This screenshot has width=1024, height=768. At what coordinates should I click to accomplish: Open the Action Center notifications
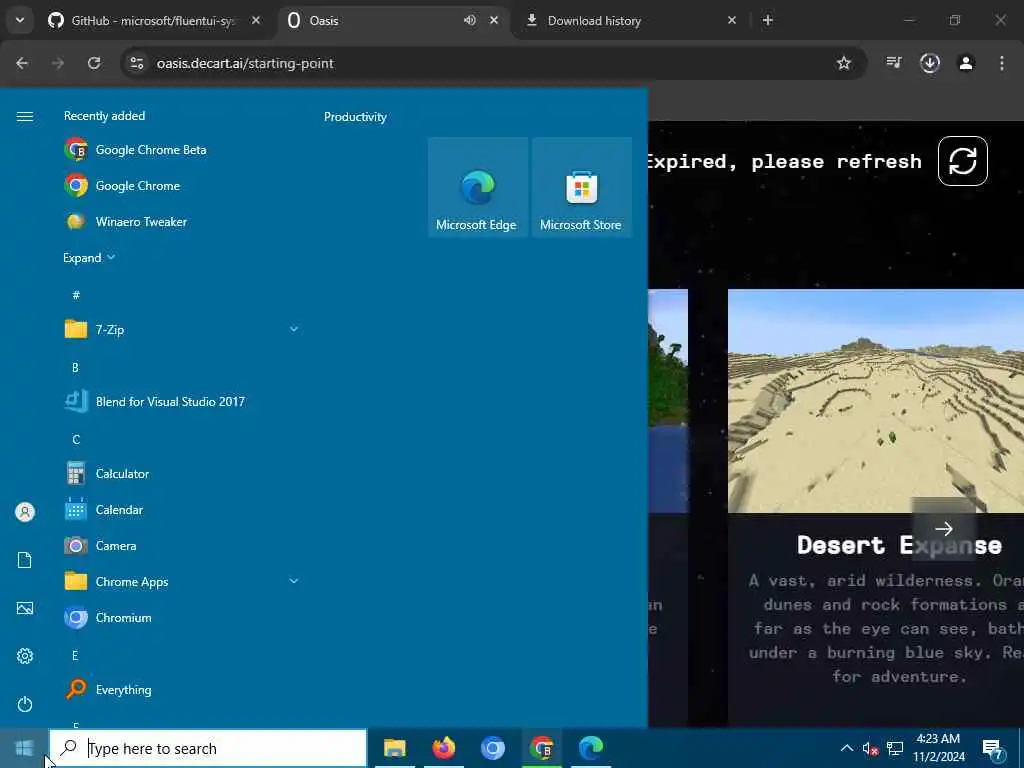[x=993, y=749]
